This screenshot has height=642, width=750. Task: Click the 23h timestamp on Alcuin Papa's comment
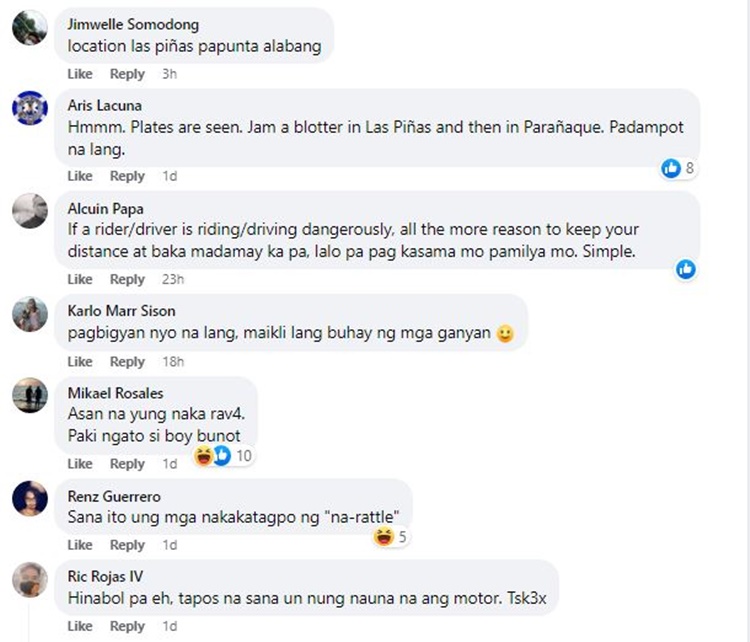click(x=173, y=279)
